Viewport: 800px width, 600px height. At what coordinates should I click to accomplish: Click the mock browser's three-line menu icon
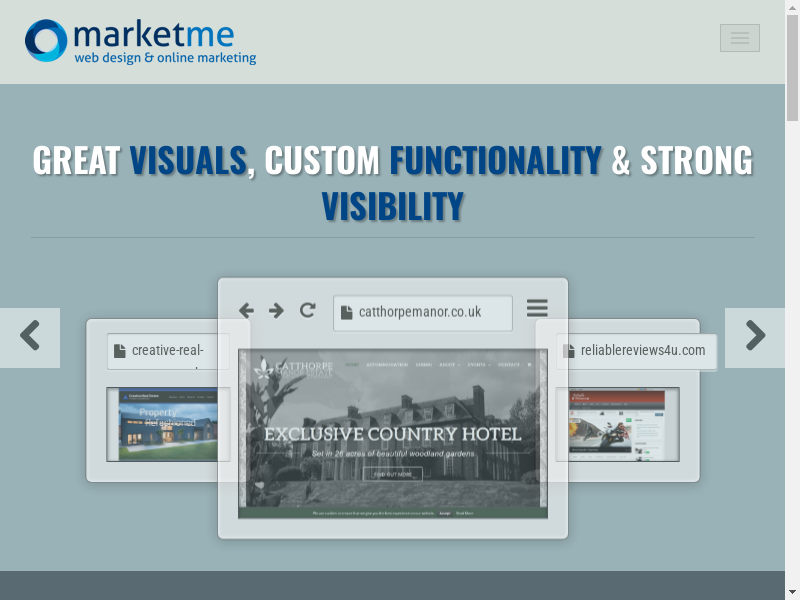(537, 308)
